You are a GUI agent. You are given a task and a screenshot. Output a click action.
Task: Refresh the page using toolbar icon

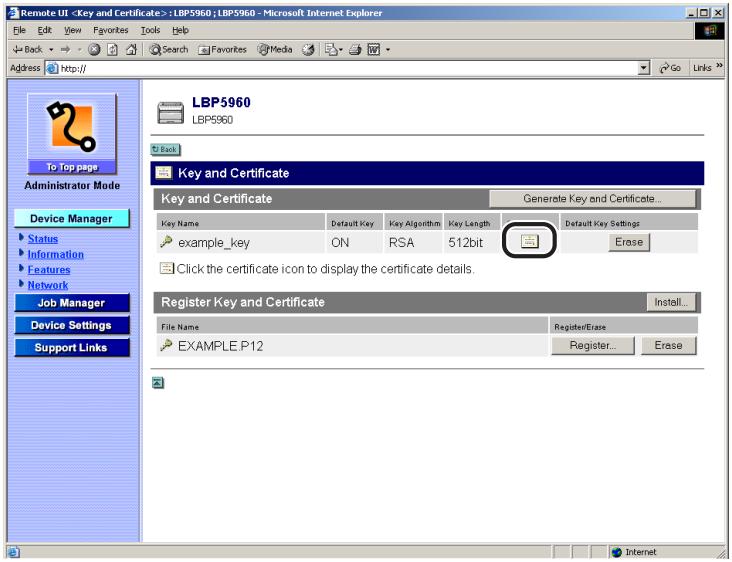click(x=113, y=49)
